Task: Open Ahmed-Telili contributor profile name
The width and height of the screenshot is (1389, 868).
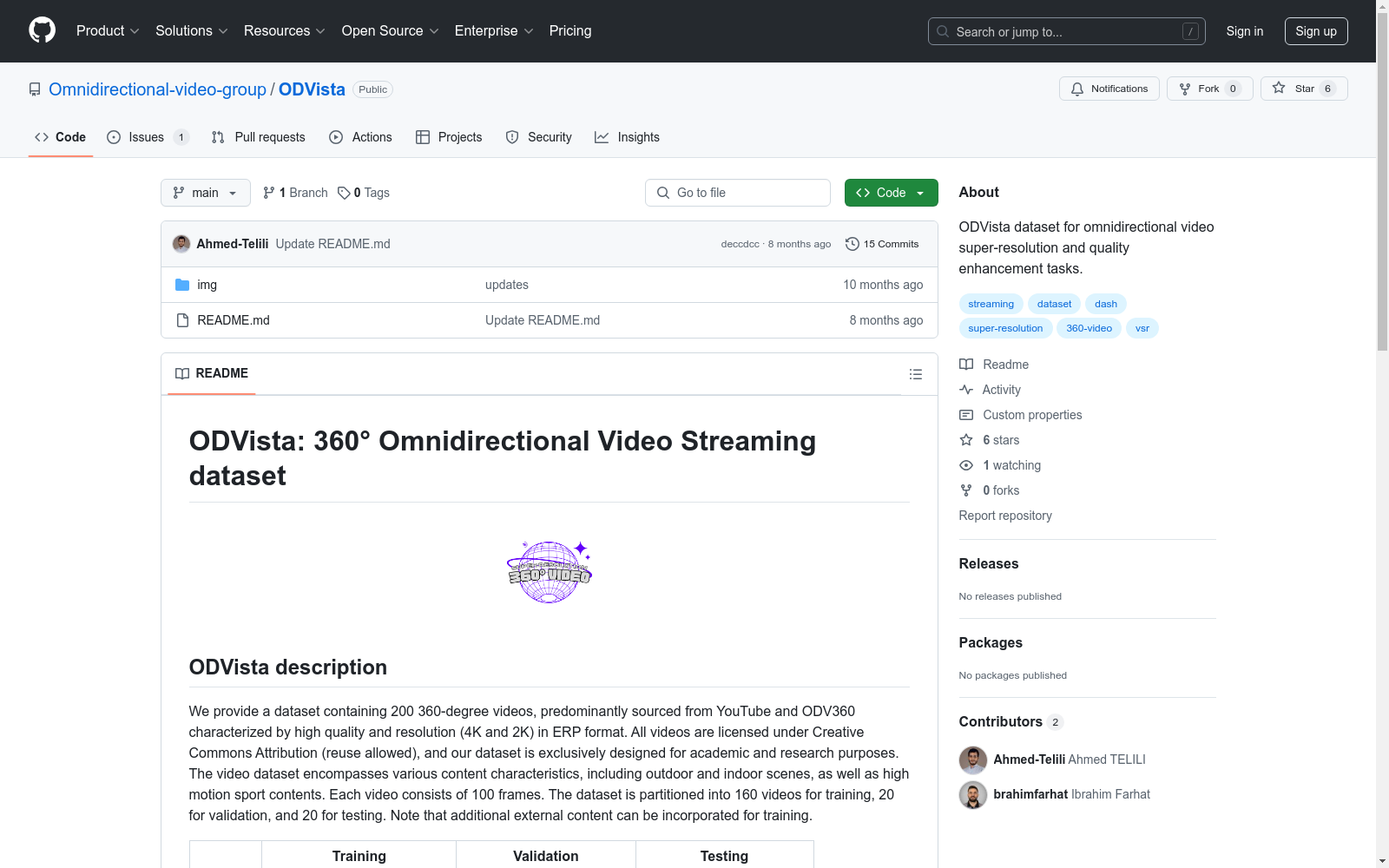Action: coord(1029,759)
